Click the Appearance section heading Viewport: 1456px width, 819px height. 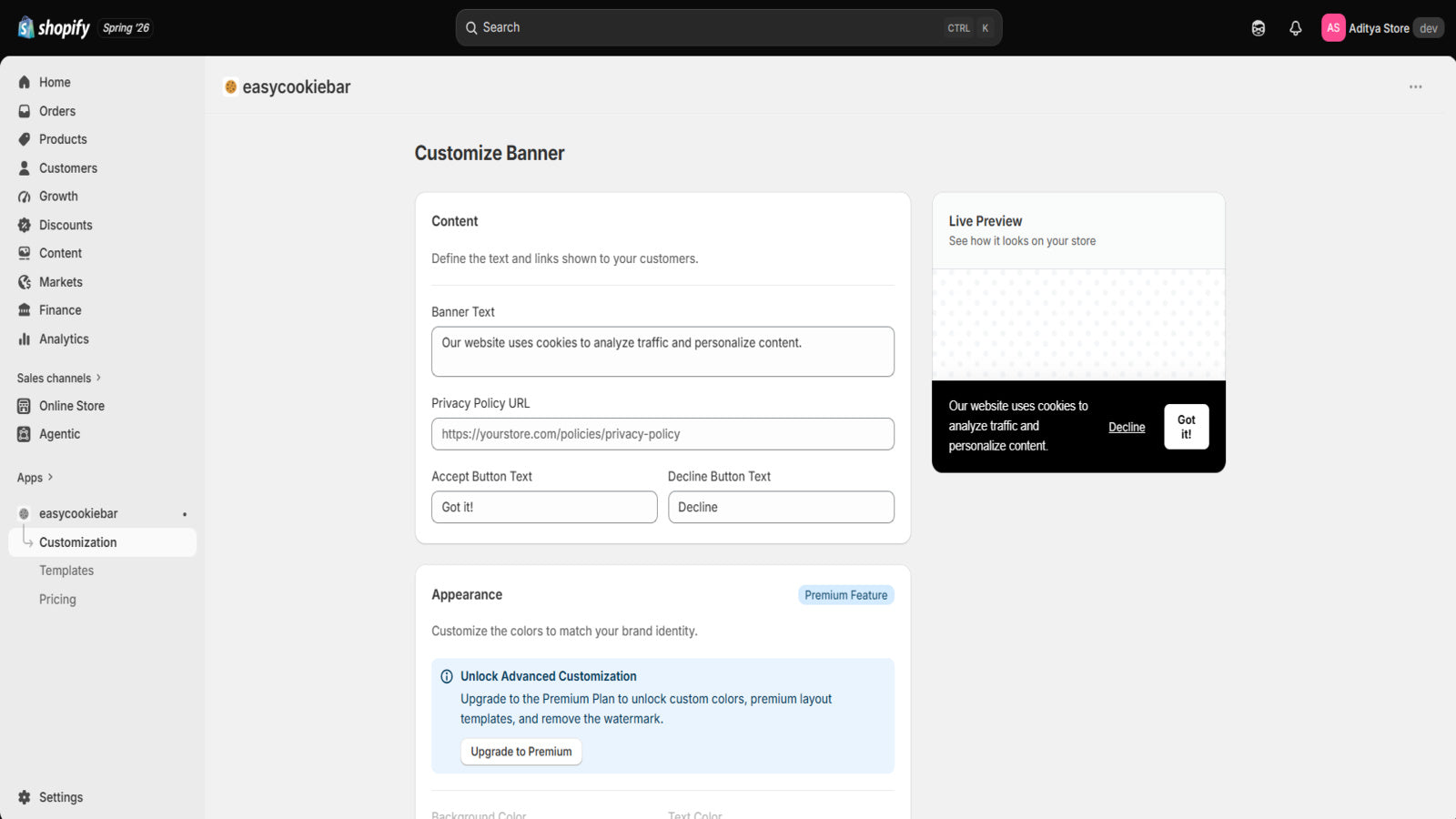467,594
